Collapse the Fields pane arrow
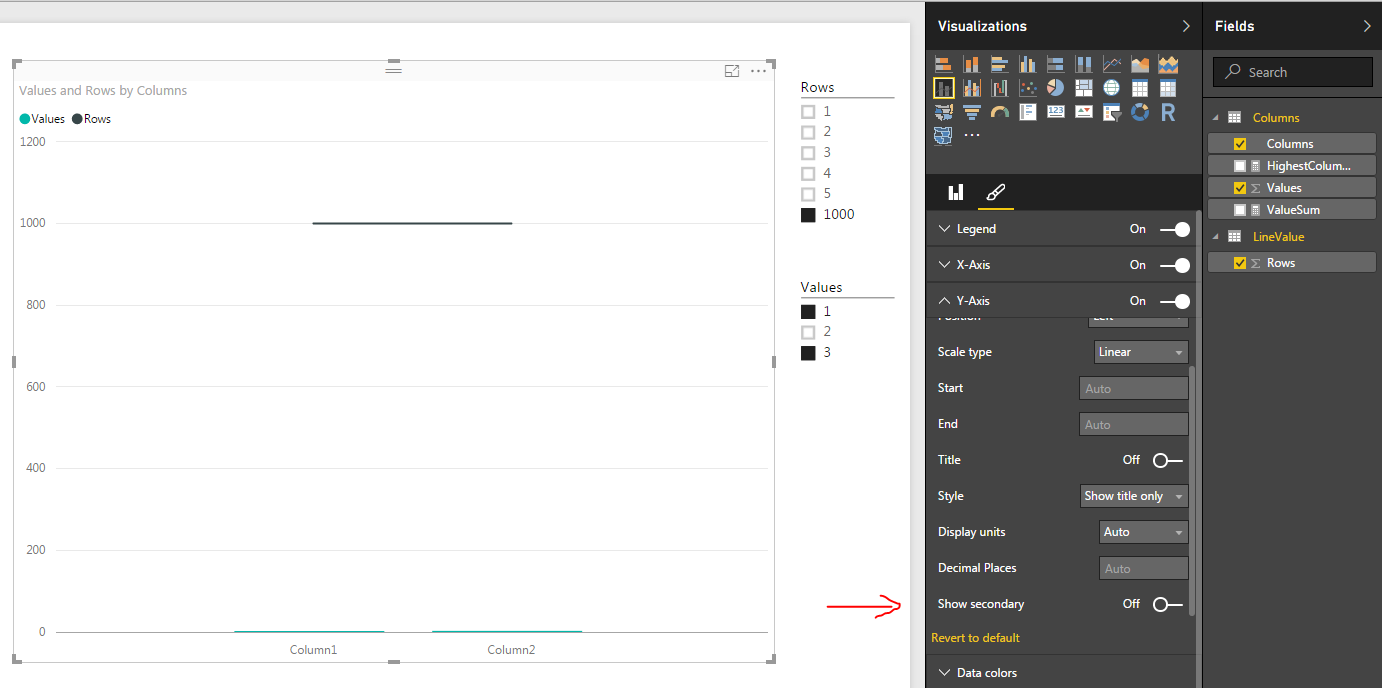The image size is (1382, 688). pyautogui.click(x=1367, y=26)
